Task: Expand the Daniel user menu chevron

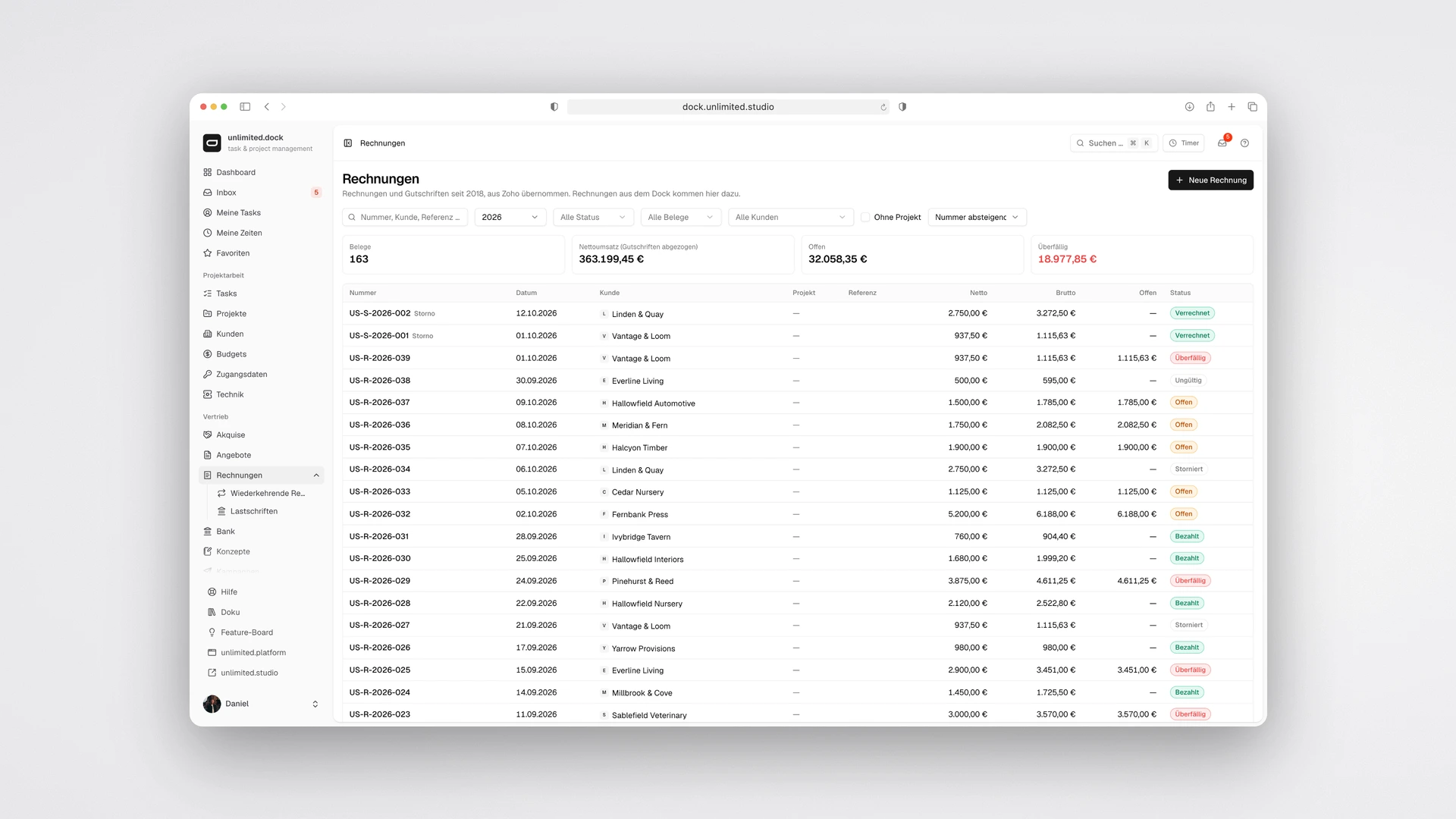Action: tap(315, 704)
